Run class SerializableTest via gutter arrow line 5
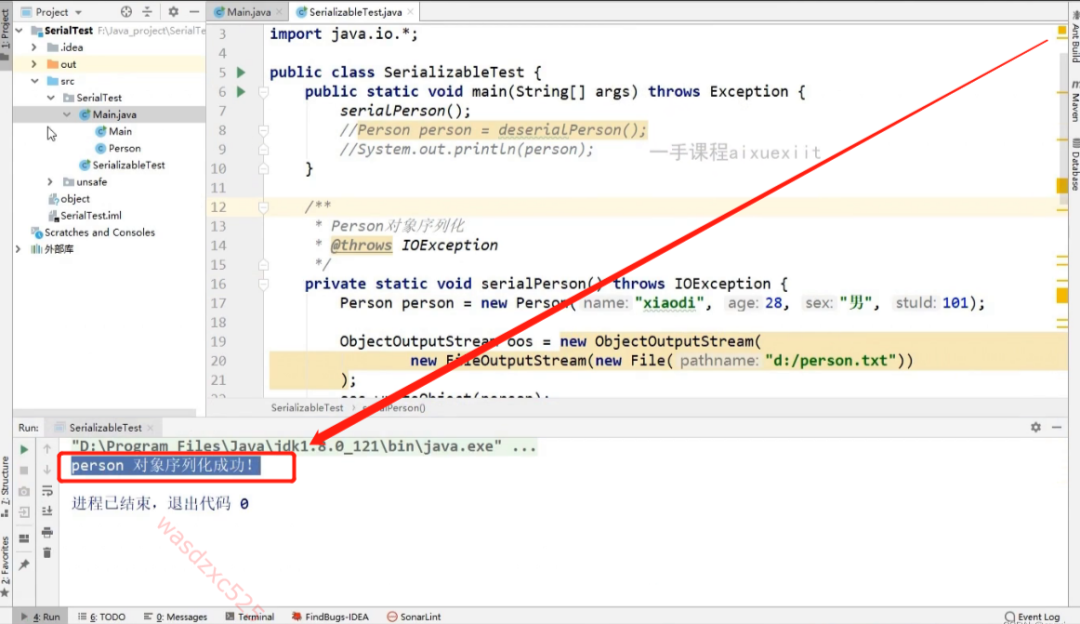 [x=241, y=72]
